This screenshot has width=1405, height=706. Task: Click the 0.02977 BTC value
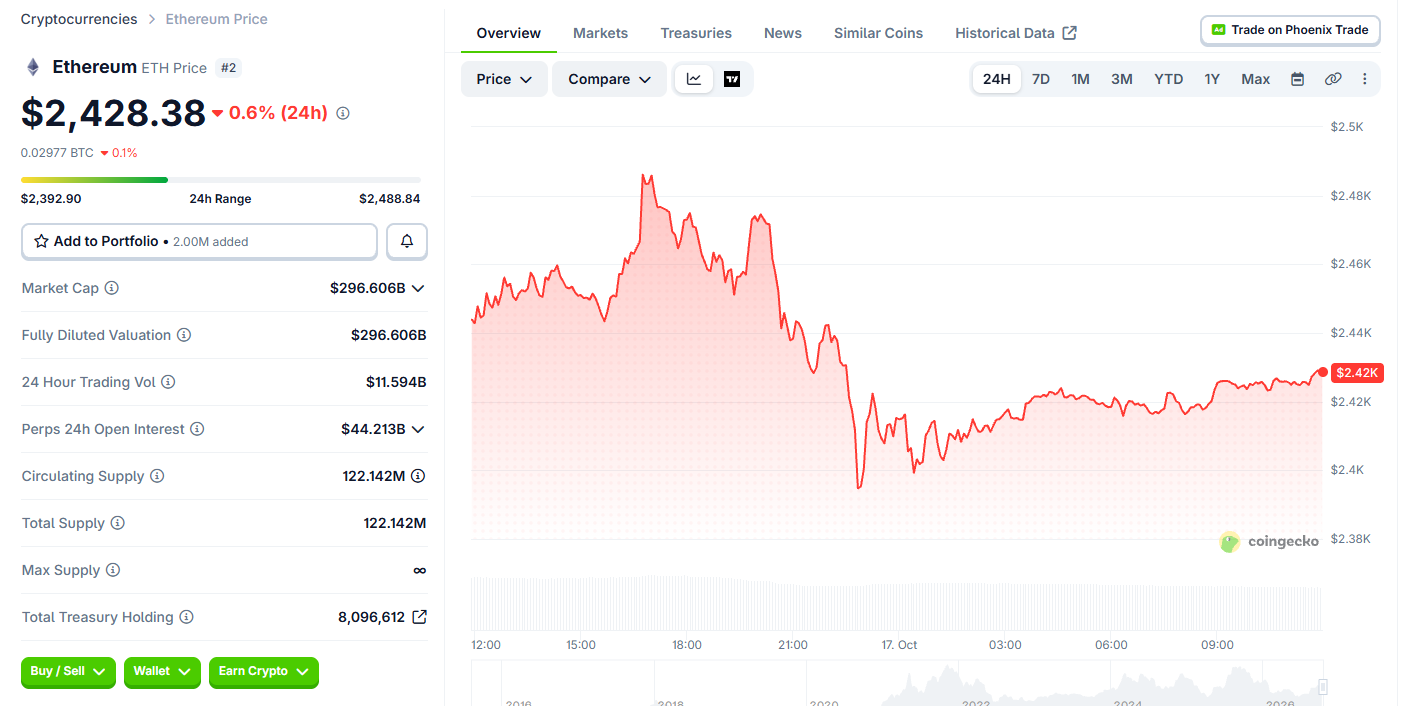point(57,153)
